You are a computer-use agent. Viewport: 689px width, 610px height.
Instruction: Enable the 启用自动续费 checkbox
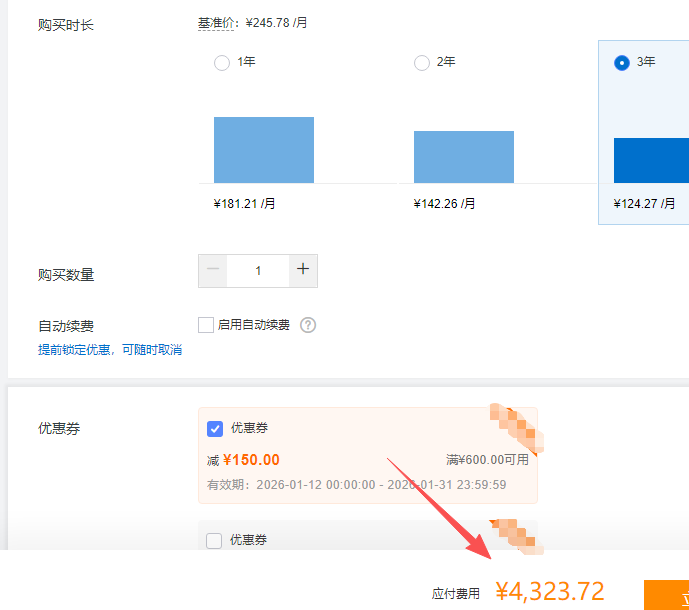206,325
